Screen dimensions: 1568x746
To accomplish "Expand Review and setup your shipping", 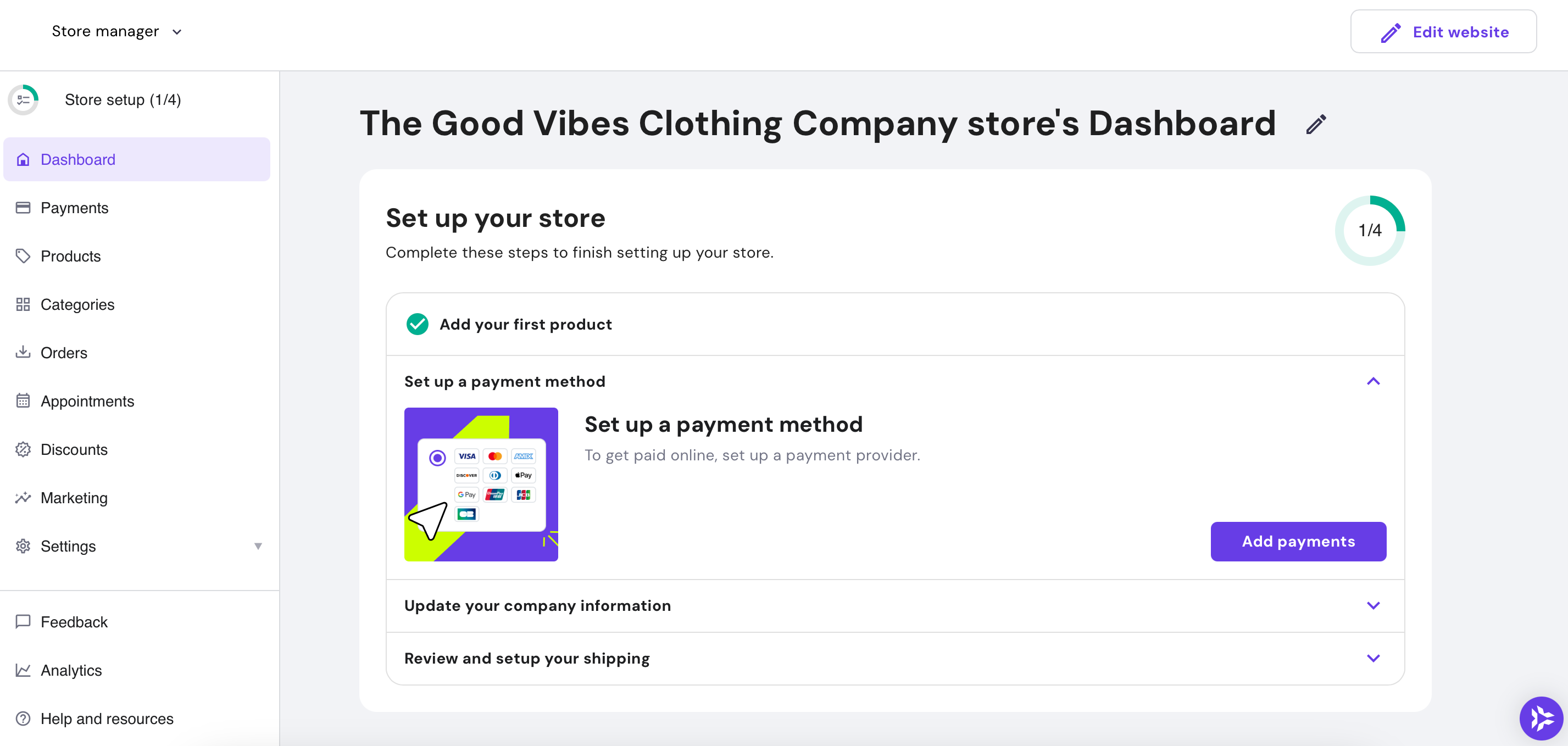I will click(1373, 658).
